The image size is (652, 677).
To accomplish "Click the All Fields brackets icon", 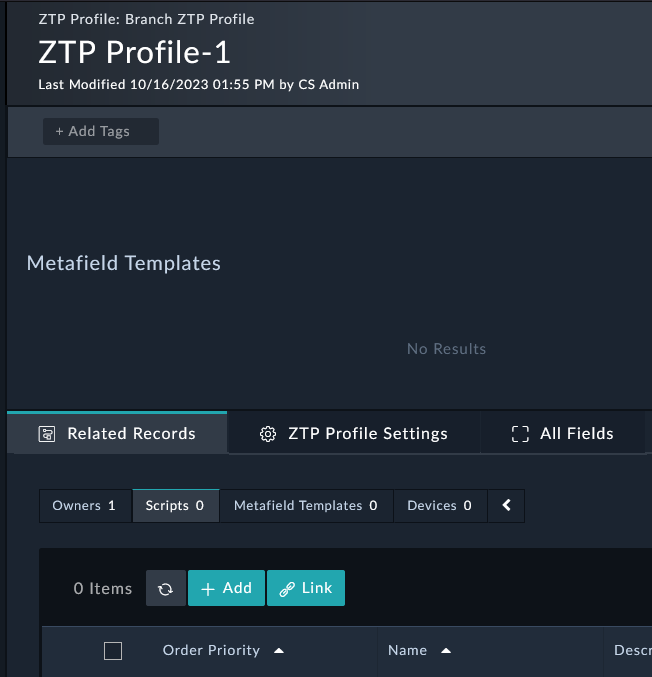I will (x=520, y=434).
